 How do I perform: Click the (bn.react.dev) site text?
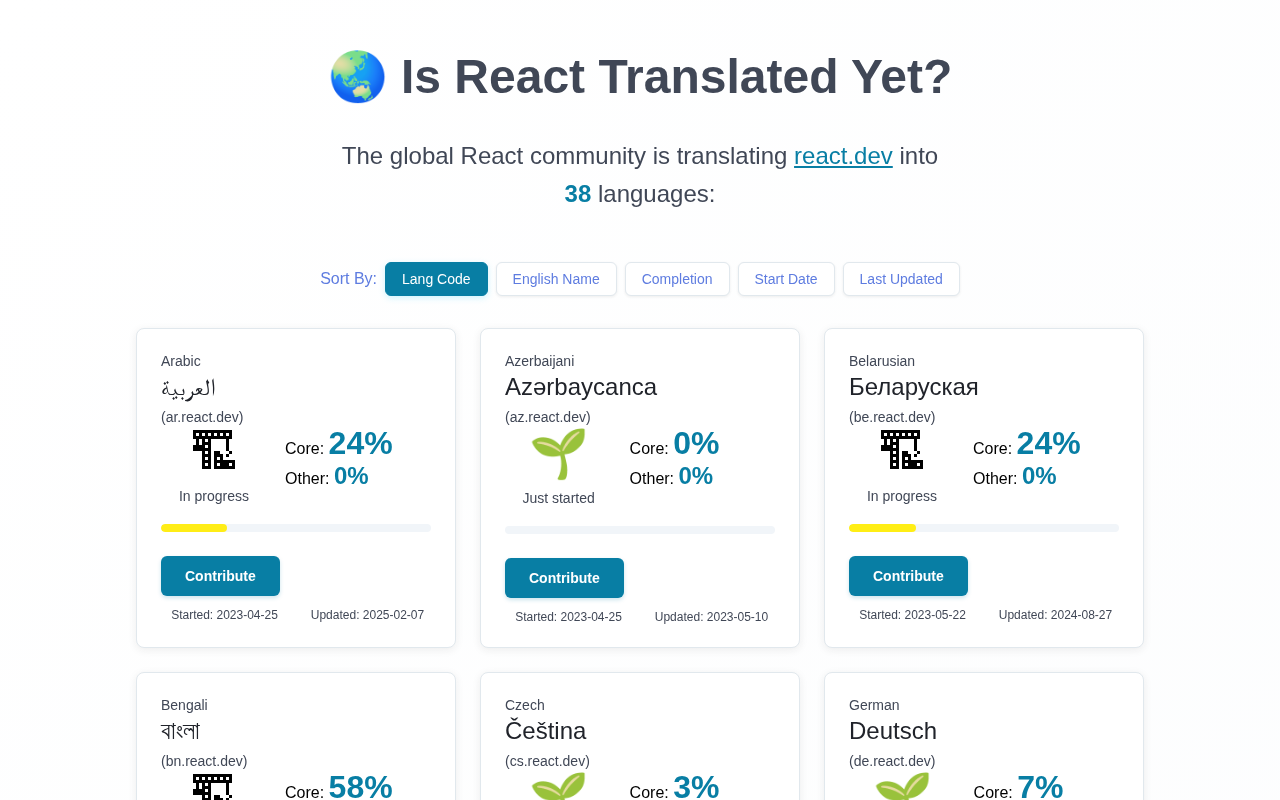(x=204, y=761)
